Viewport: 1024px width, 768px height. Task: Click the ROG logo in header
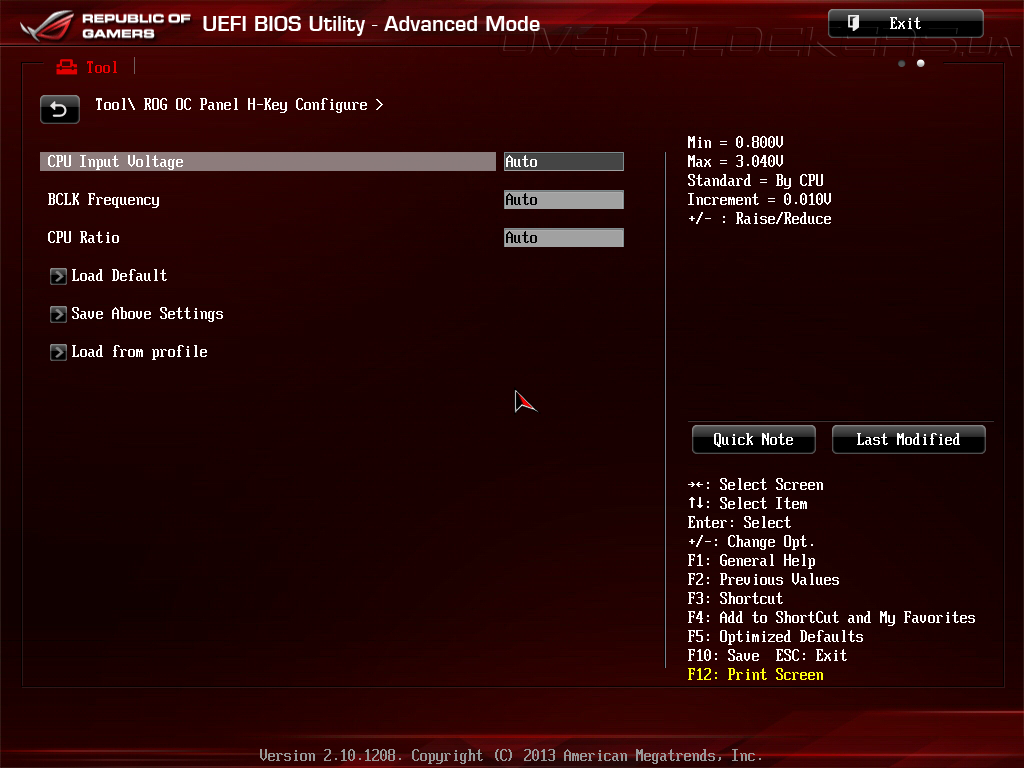[x=46, y=25]
